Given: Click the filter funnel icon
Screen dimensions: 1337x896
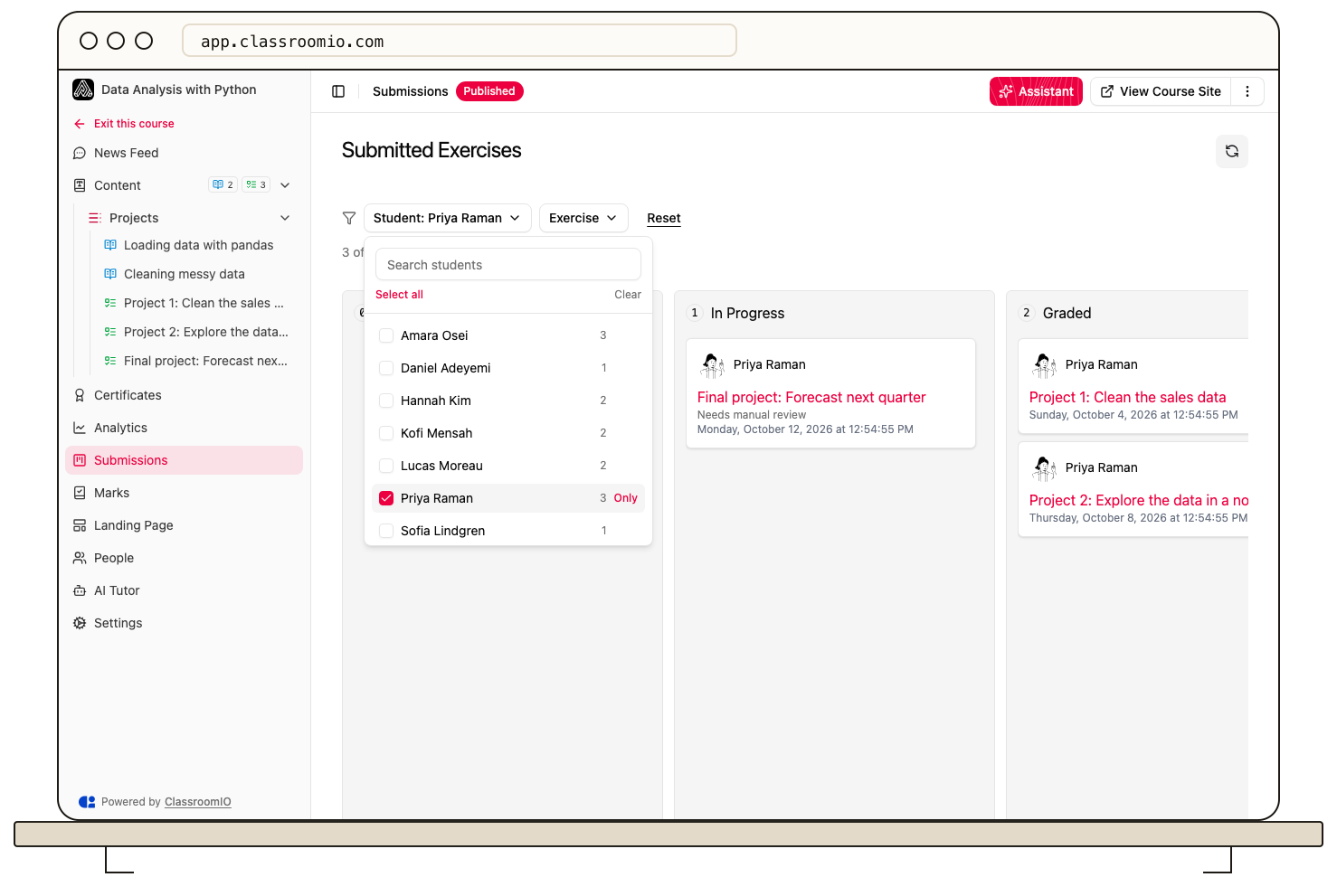Looking at the screenshot, I should 349,218.
